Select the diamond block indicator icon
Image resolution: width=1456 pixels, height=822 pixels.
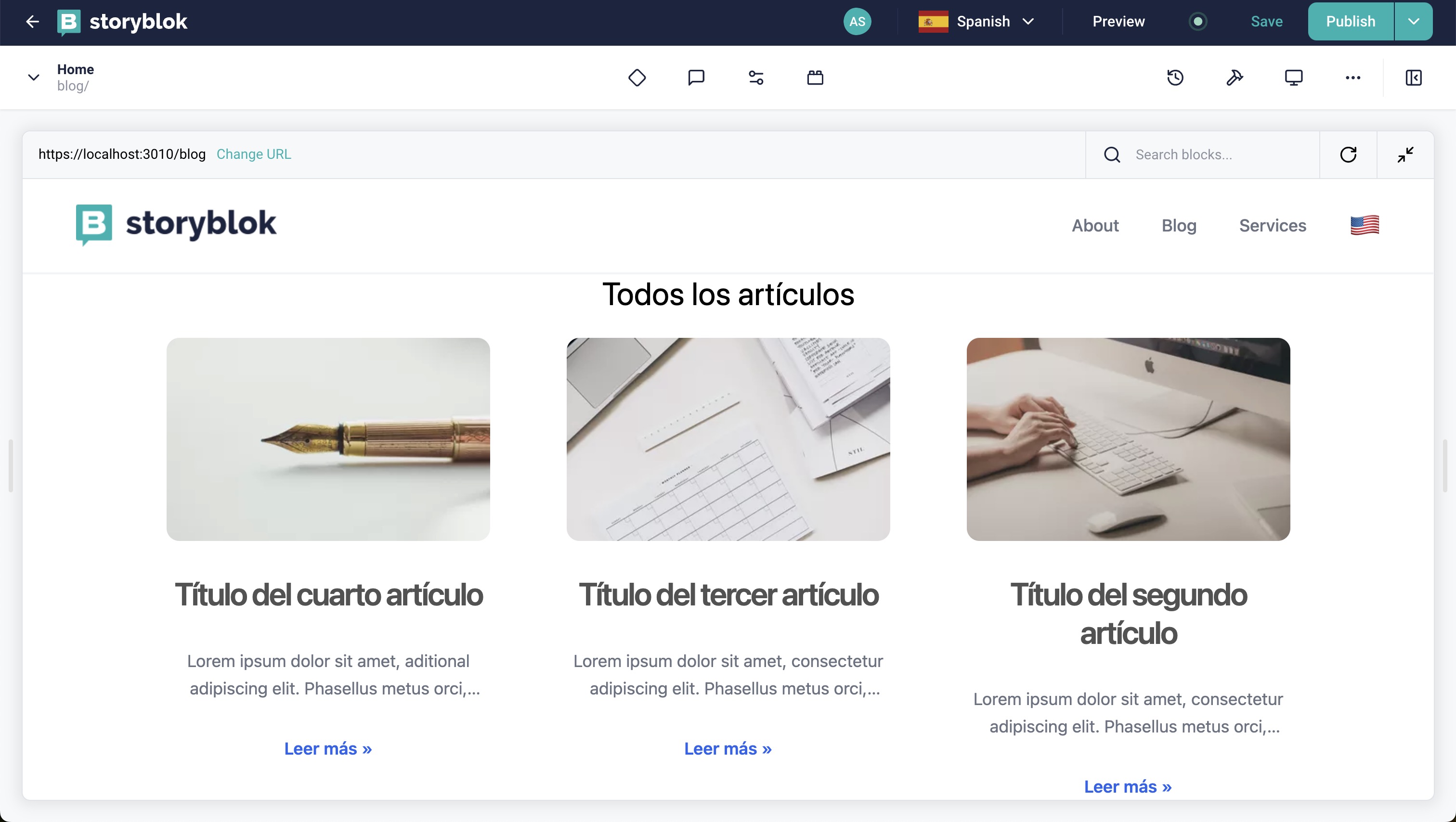point(637,77)
